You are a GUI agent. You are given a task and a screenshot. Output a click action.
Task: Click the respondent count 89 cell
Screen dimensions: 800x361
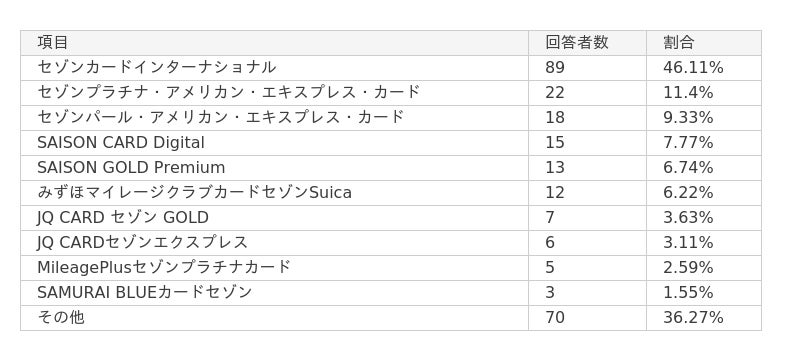pyautogui.click(x=587, y=68)
